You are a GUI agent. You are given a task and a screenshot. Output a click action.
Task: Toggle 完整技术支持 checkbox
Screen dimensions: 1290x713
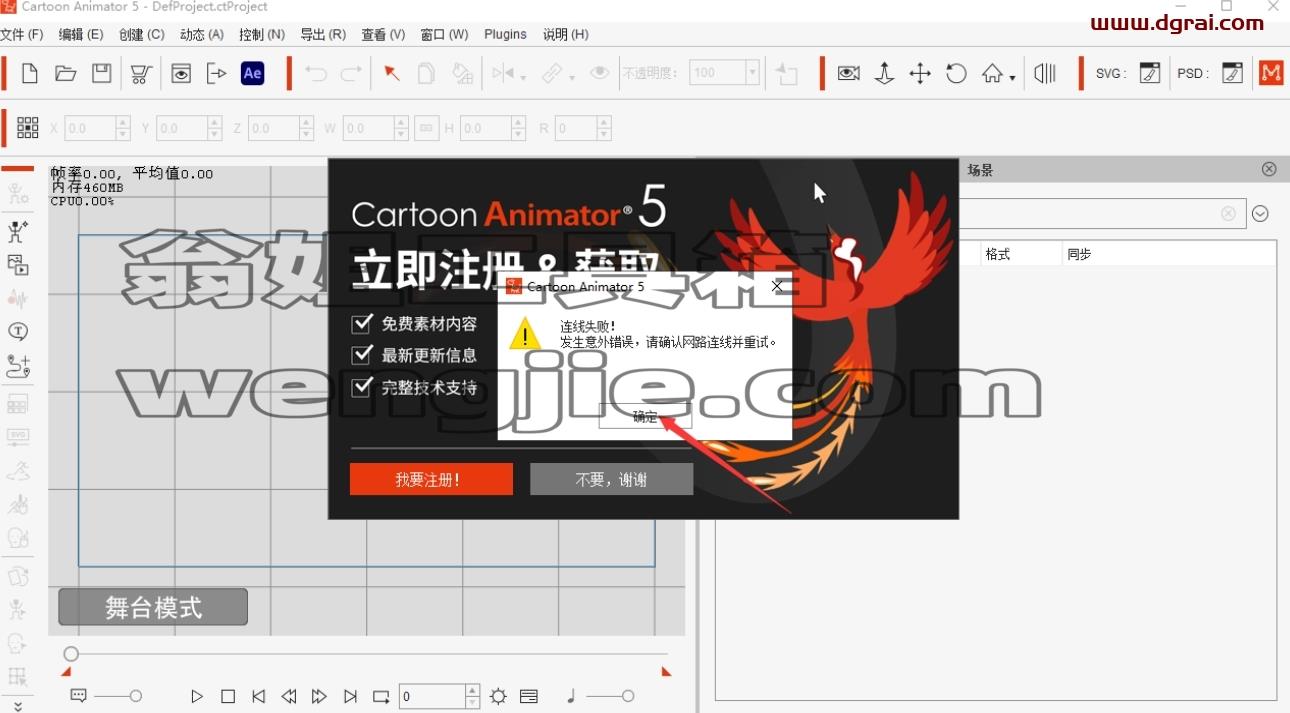(x=362, y=387)
